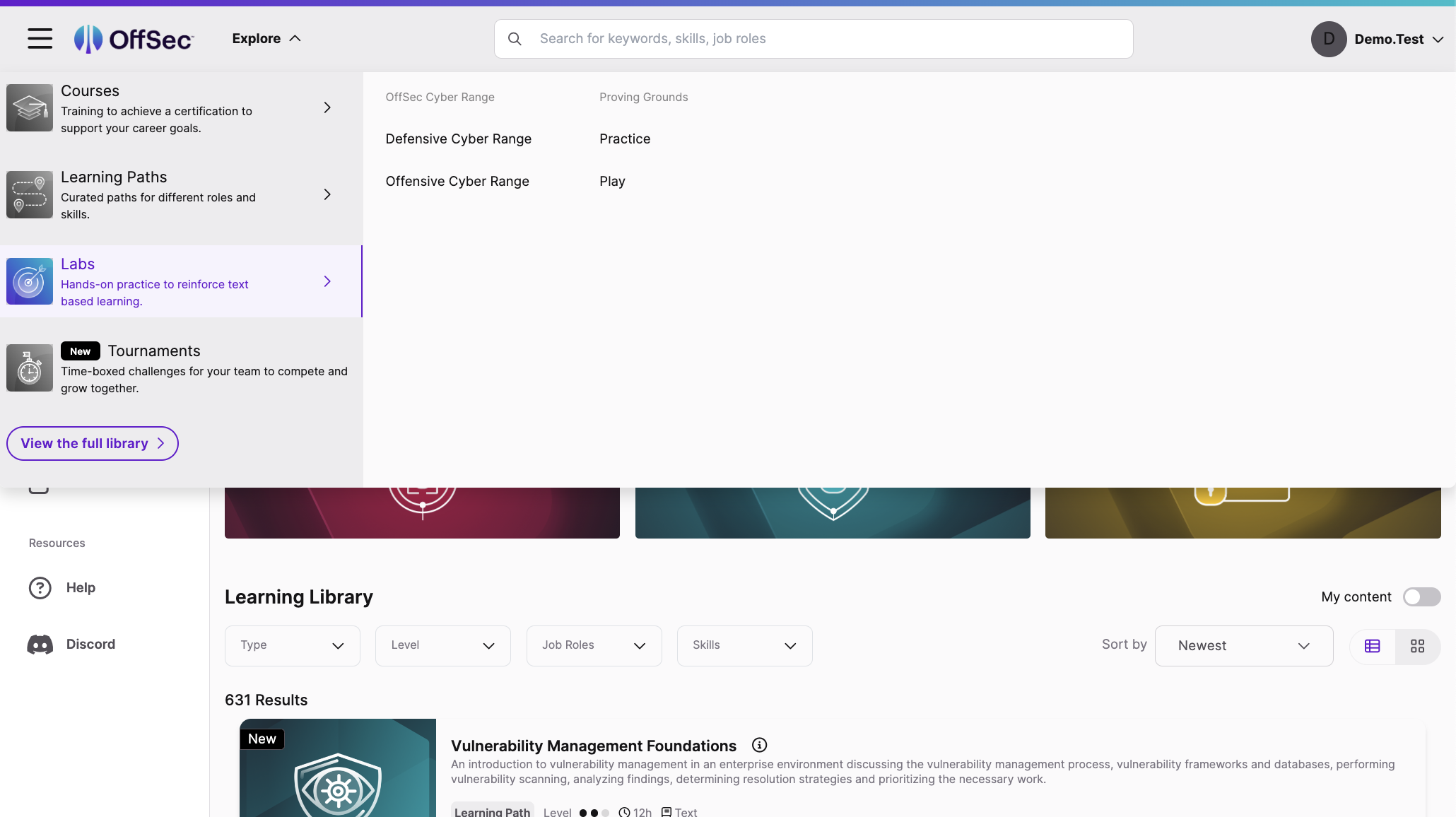
Task: Collapse the Explore menu
Action: coord(266,38)
